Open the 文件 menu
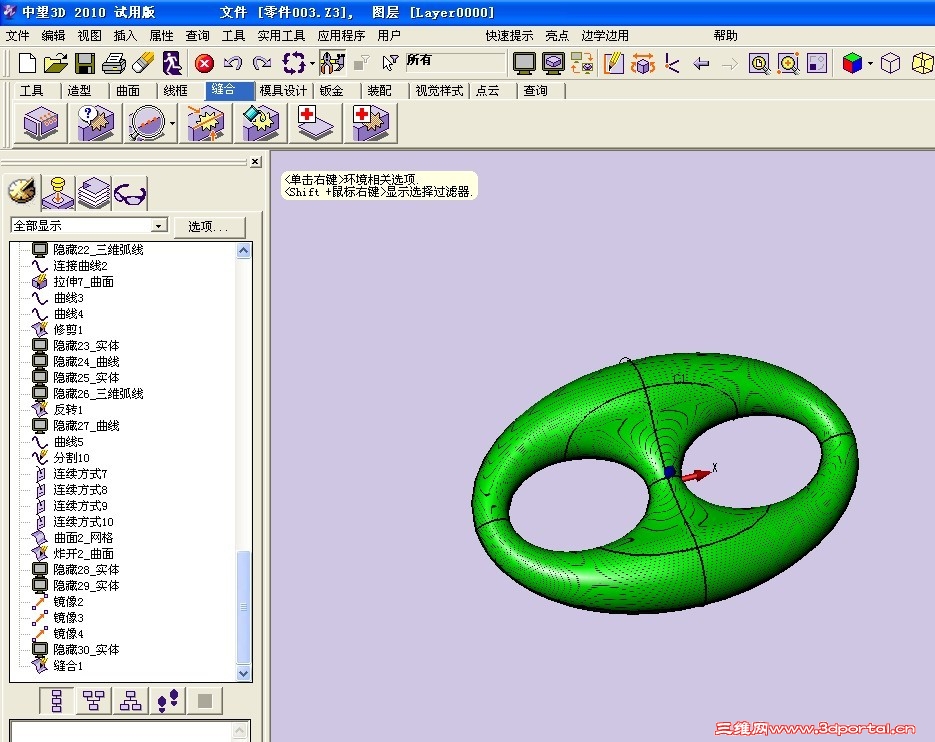 (17, 36)
